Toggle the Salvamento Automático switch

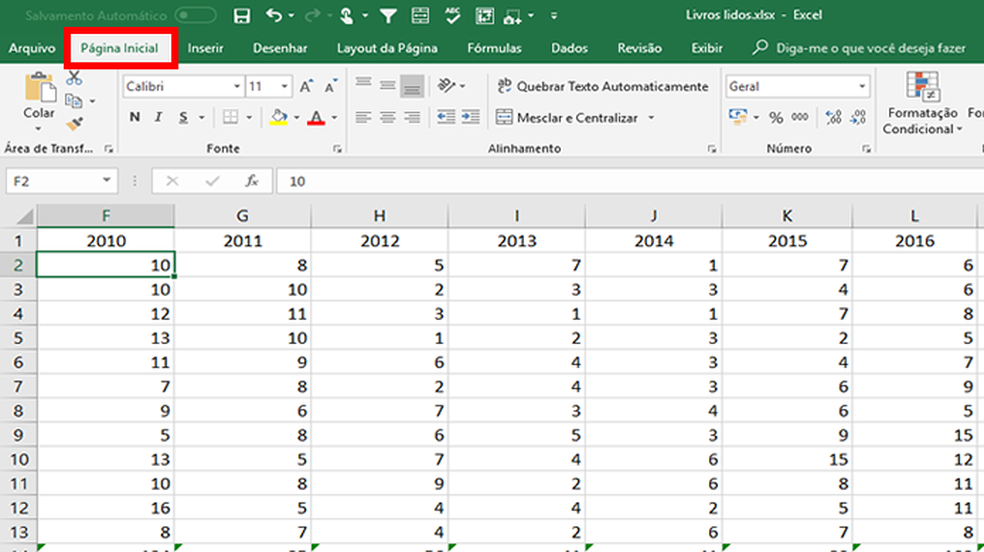[x=195, y=16]
